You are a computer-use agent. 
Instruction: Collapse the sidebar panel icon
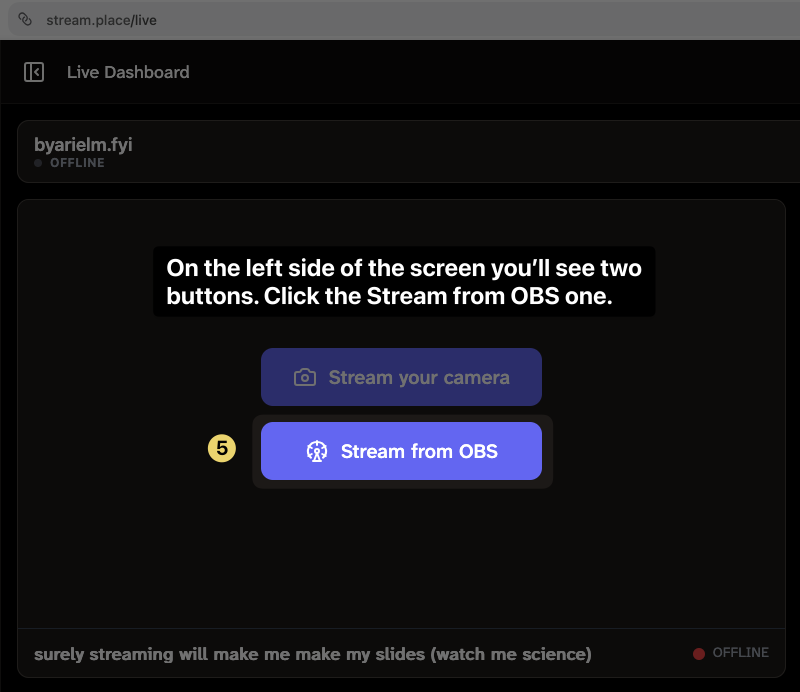34,72
